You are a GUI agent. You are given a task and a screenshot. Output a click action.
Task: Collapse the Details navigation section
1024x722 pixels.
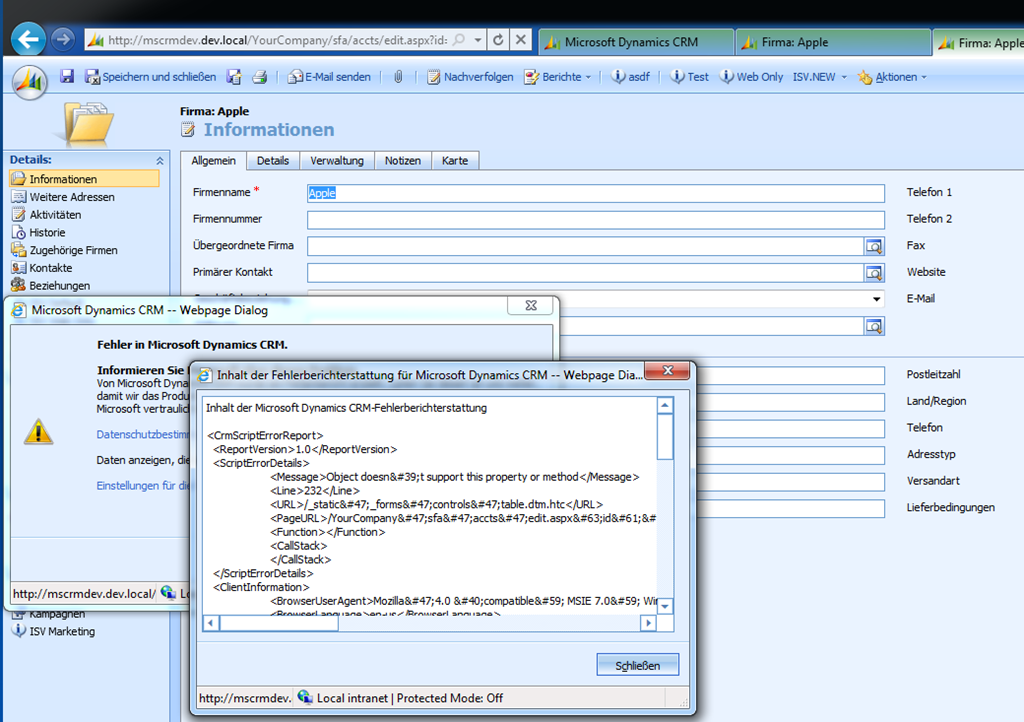pyautogui.click(x=159, y=160)
